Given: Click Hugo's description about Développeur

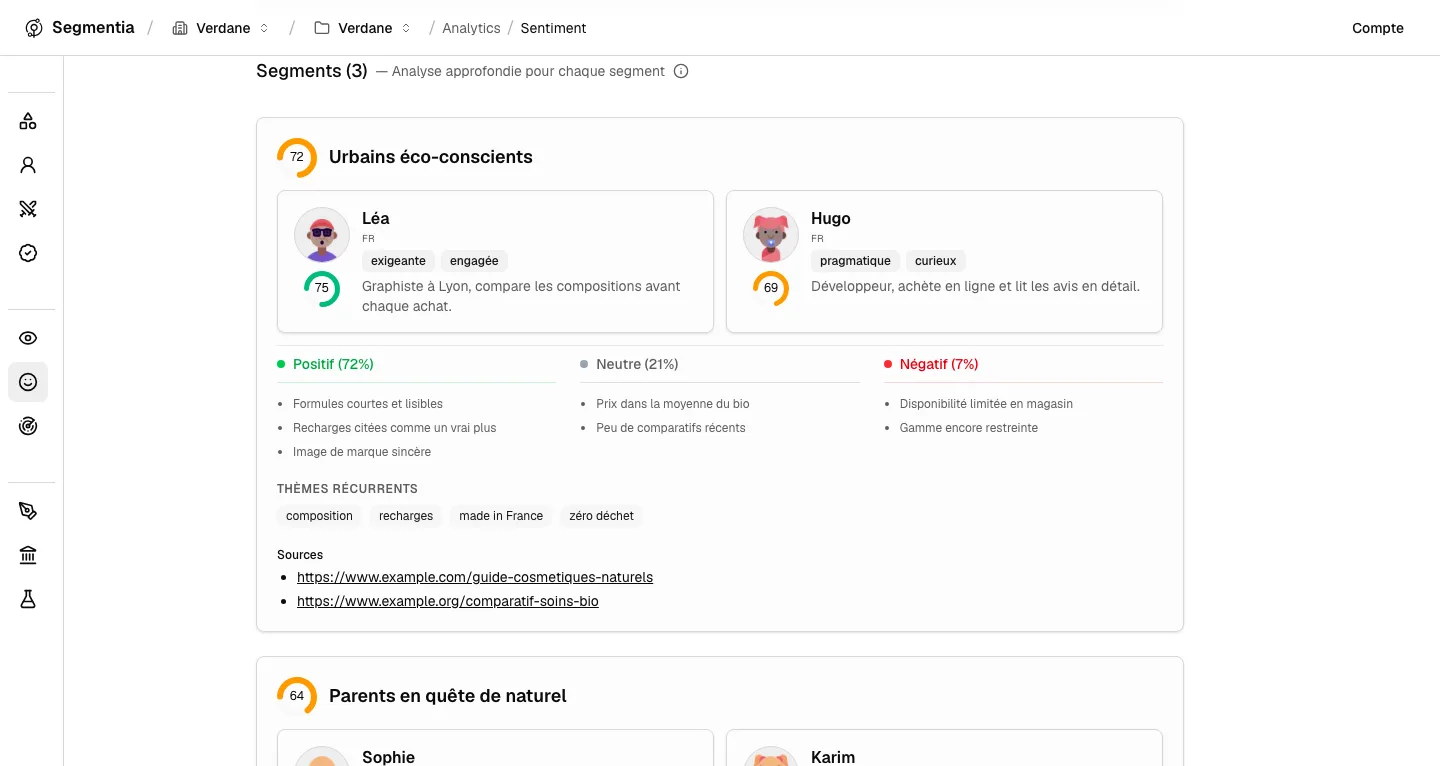Looking at the screenshot, I should (975, 286).
